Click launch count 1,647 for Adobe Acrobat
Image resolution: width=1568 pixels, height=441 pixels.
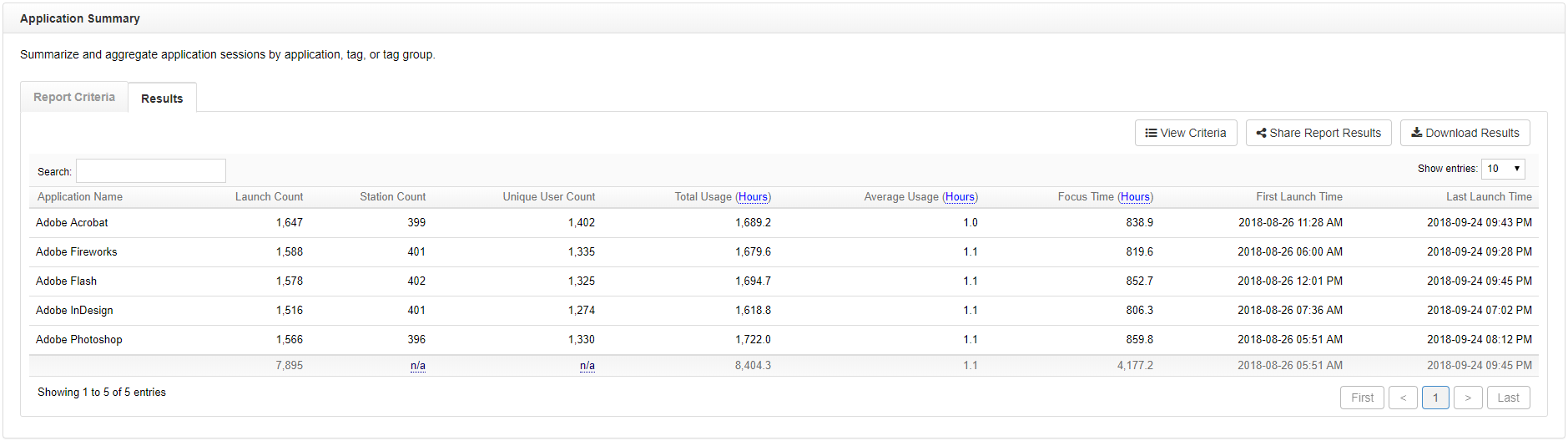point(290,223)
